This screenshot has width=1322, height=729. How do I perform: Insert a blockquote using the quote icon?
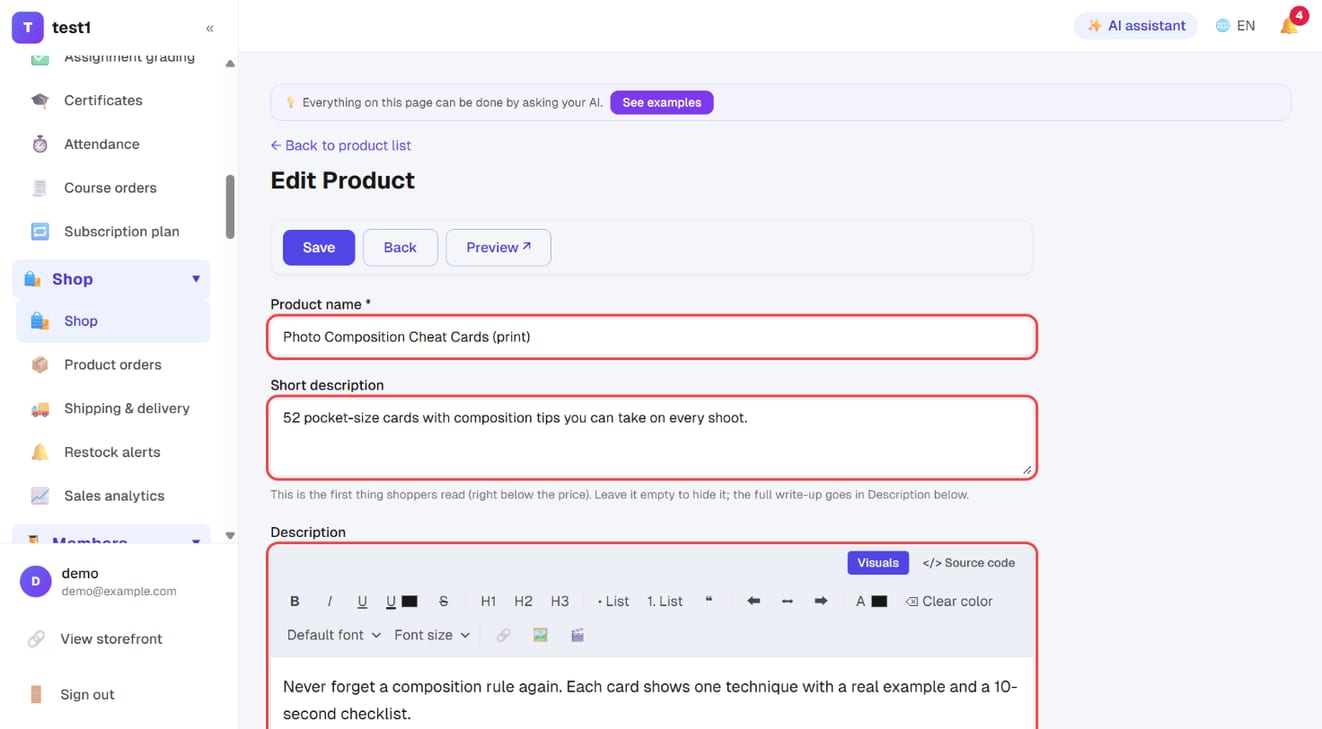click(709, 601)
